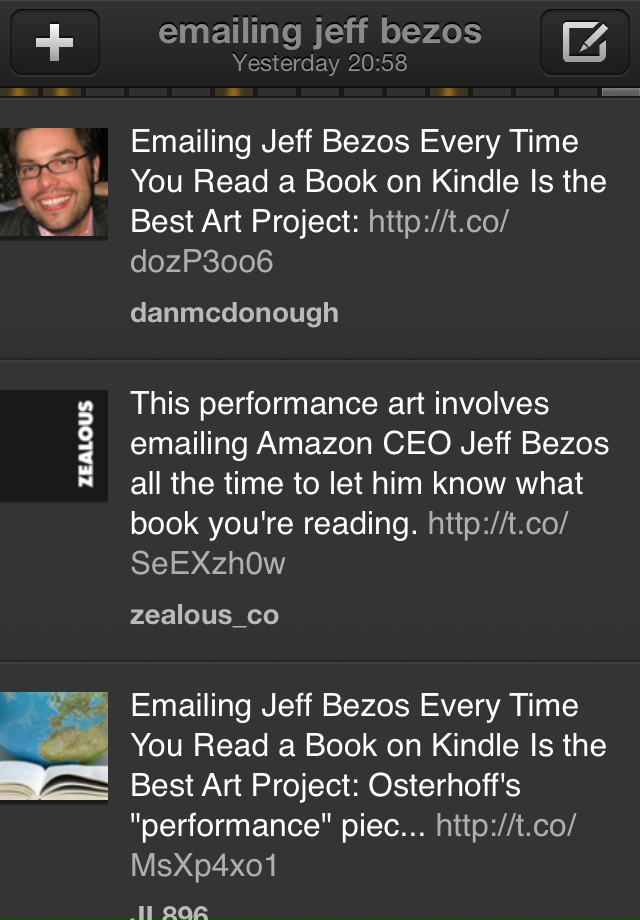
Task: Tap the ZEALOUS avatar image
Action: click(x=54, y=444)
